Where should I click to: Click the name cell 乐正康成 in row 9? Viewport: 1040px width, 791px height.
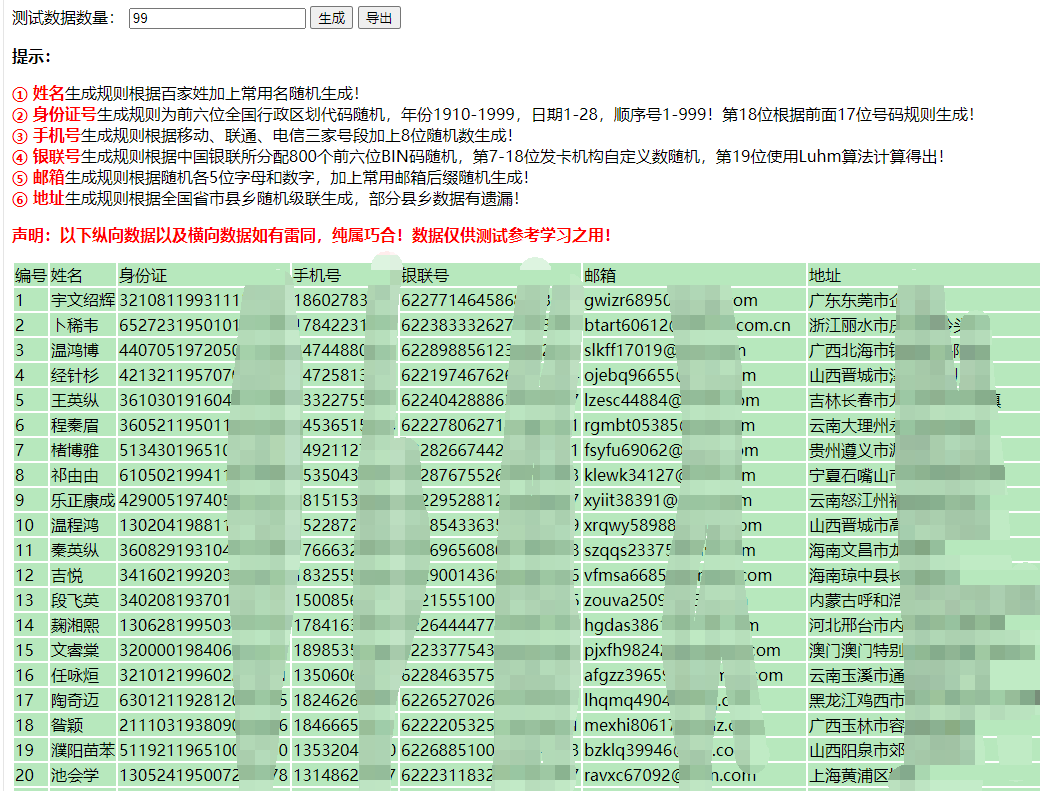[x=83, y=500]
